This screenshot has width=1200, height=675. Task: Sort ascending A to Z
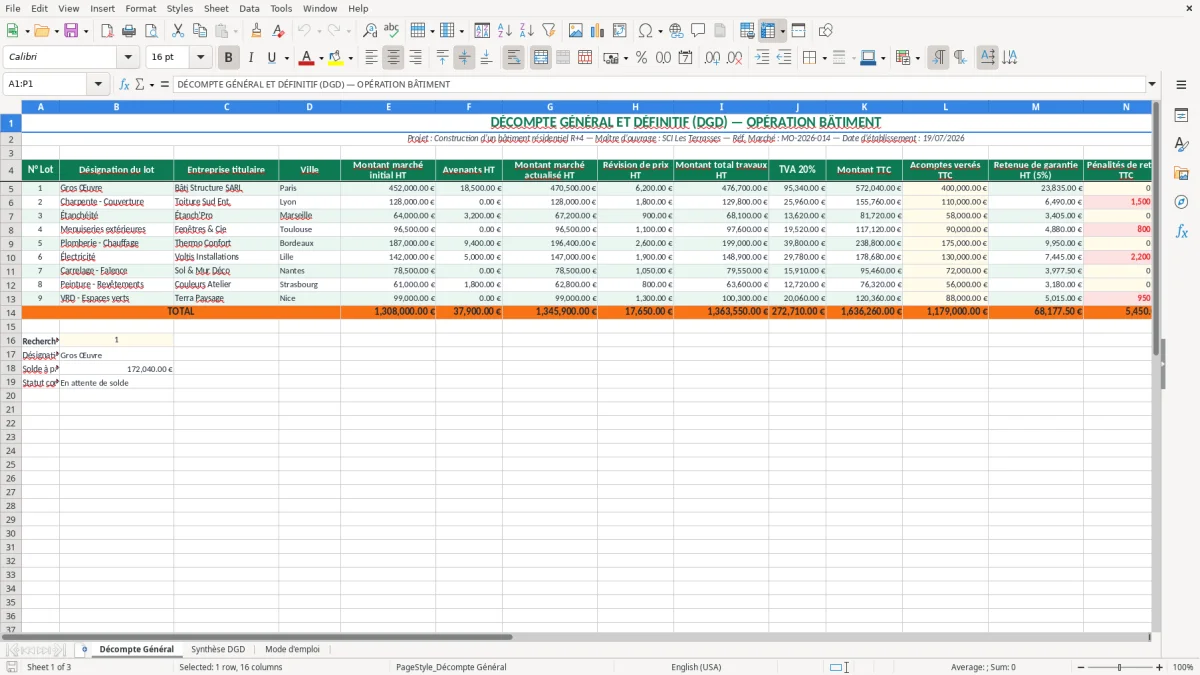point(504,31)
